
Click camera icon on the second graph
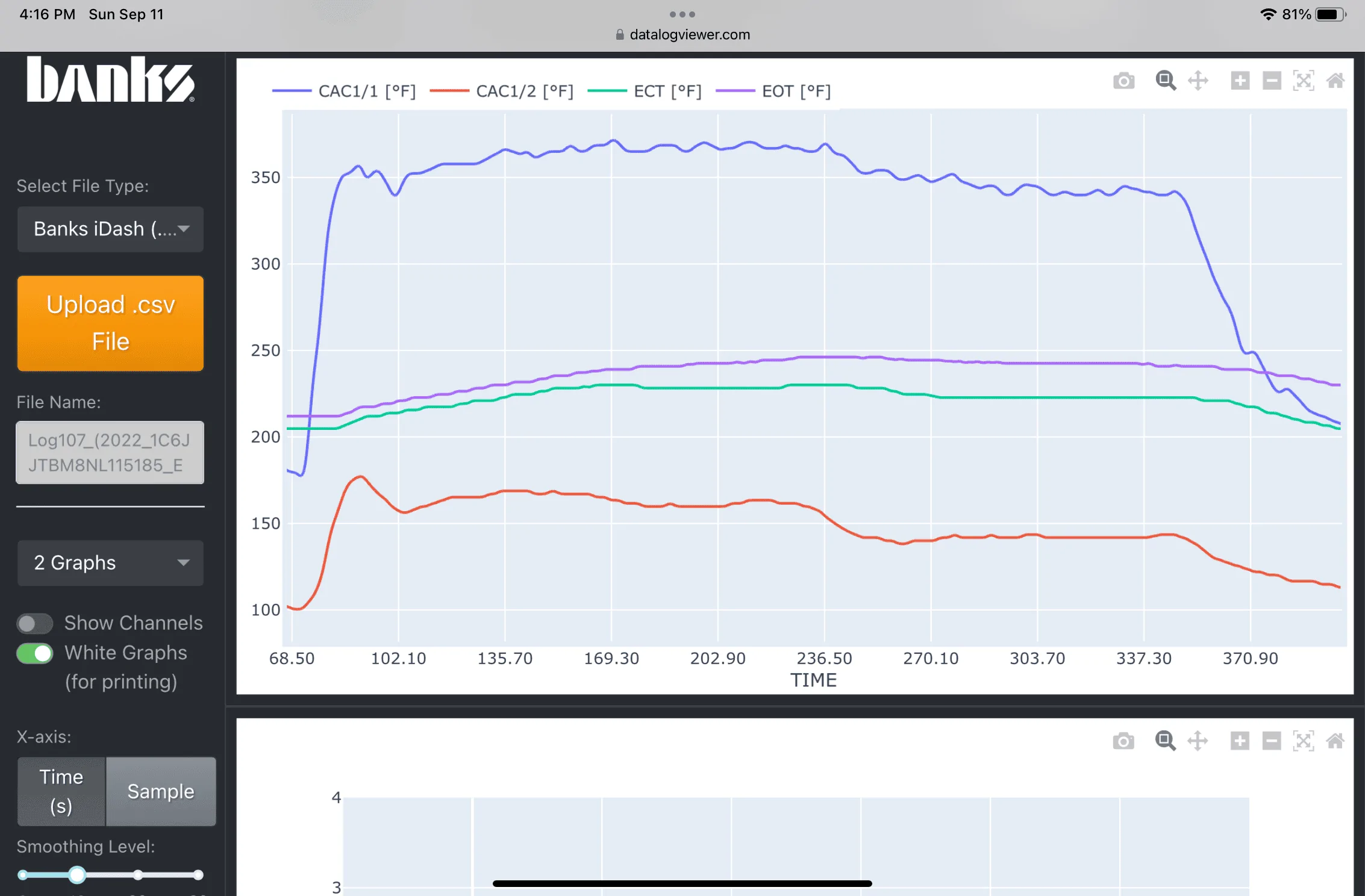1123,741
